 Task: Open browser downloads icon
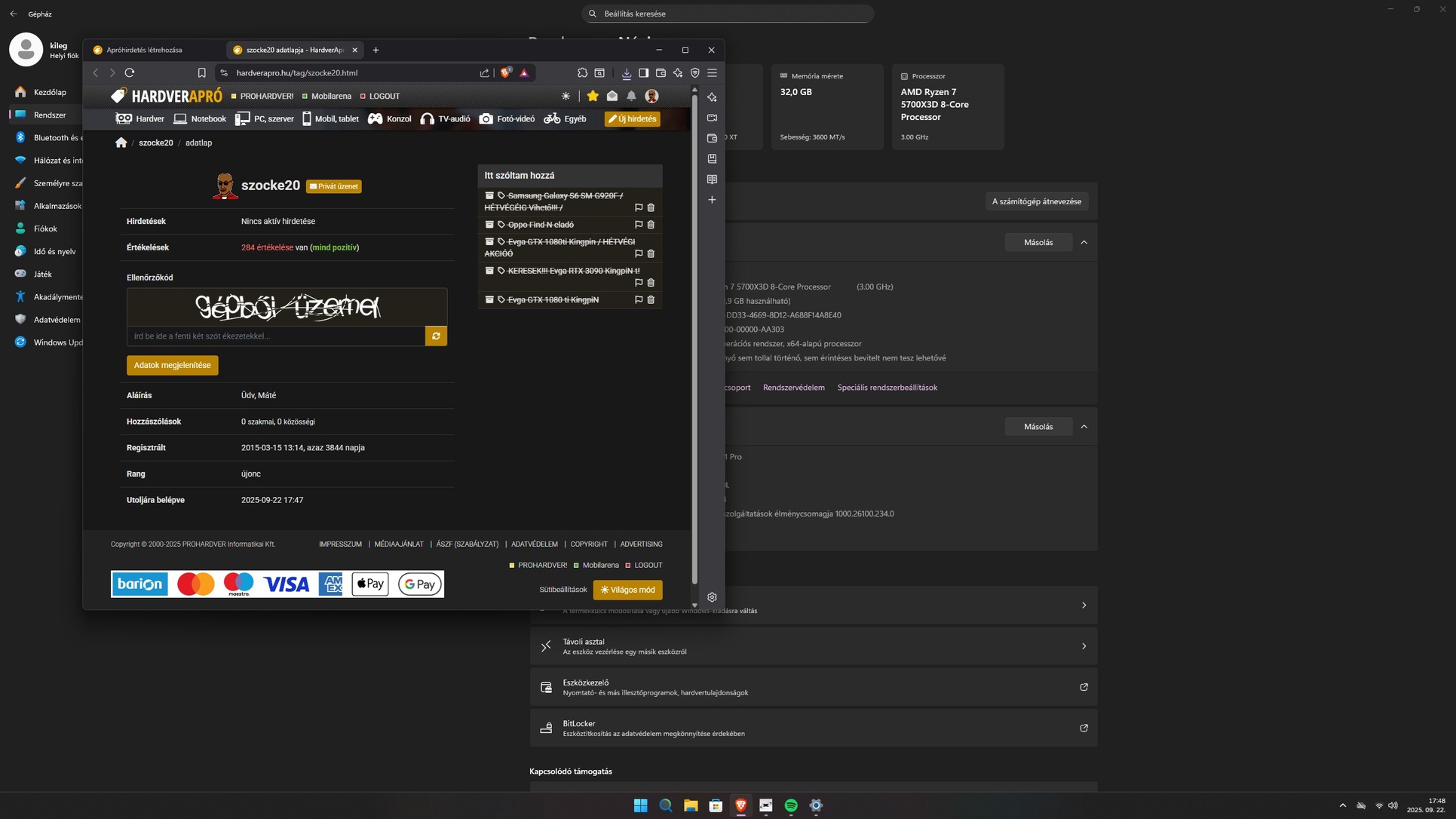coord(626,73)
